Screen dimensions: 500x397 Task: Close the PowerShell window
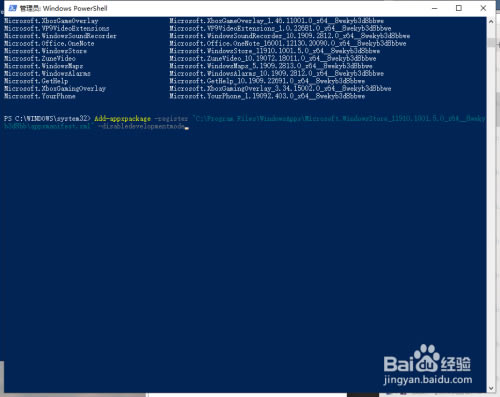(x=483, y=8)
